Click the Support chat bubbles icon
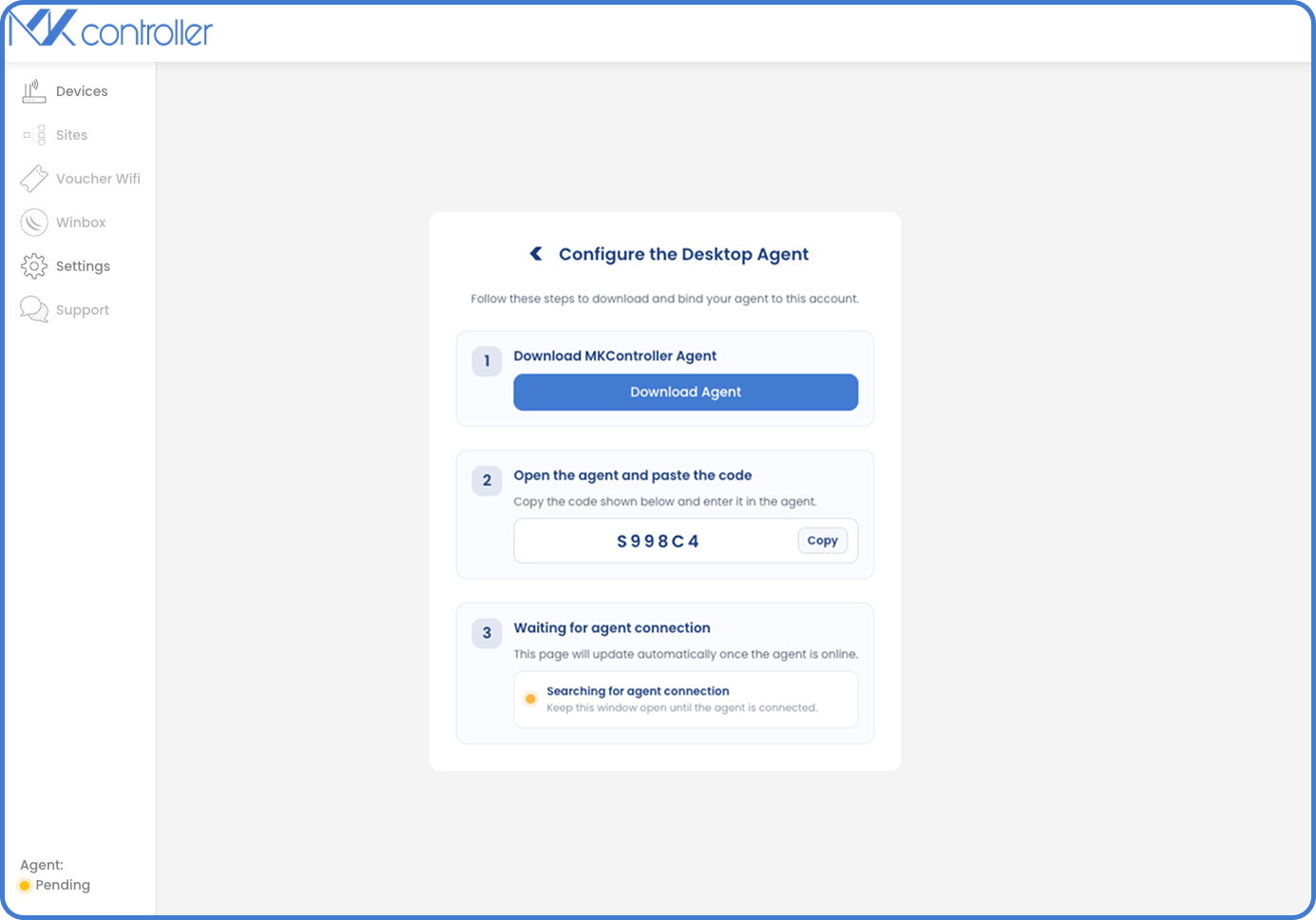The image size is (1316, 920). coord(34,310)
